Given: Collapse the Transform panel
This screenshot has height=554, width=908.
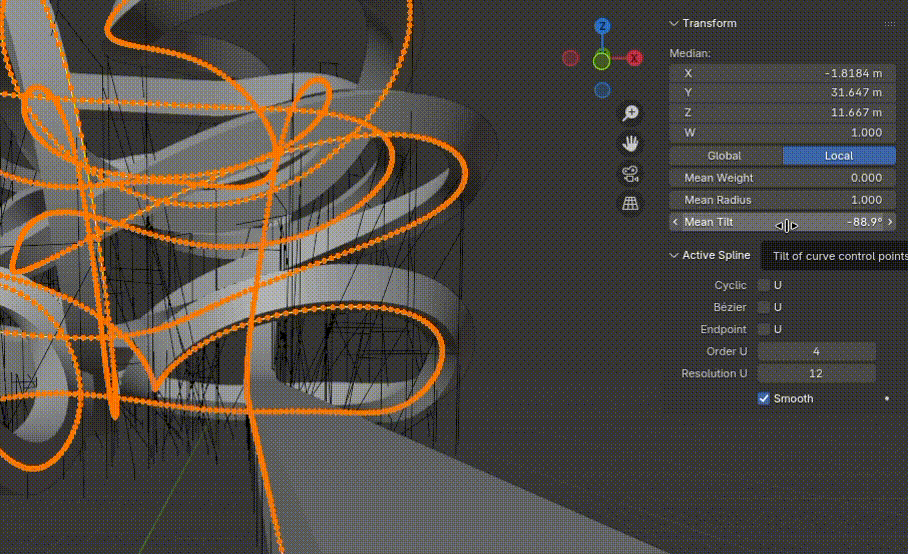Looking at the screenshot, I should 674,23.
